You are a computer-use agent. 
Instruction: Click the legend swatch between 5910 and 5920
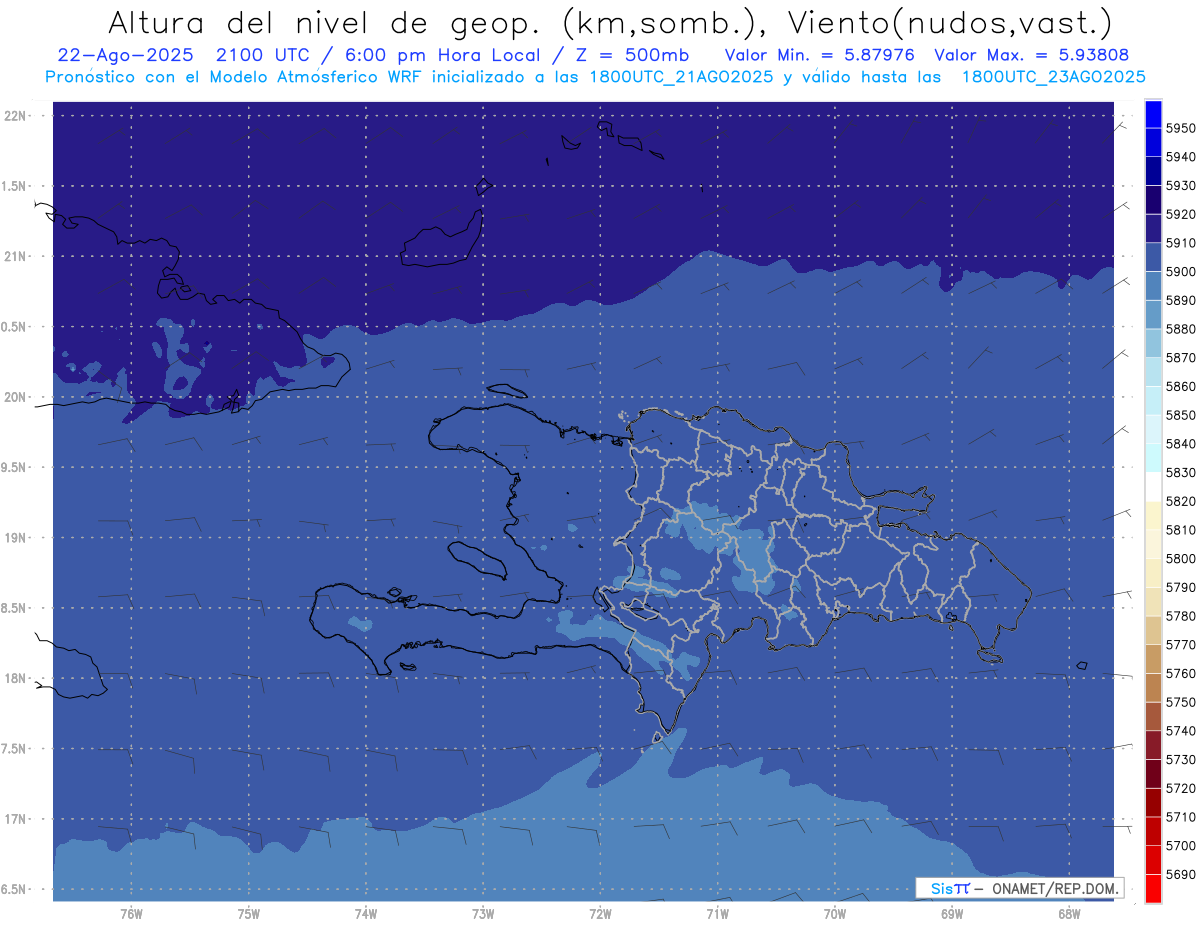(x=1153, y=229)
